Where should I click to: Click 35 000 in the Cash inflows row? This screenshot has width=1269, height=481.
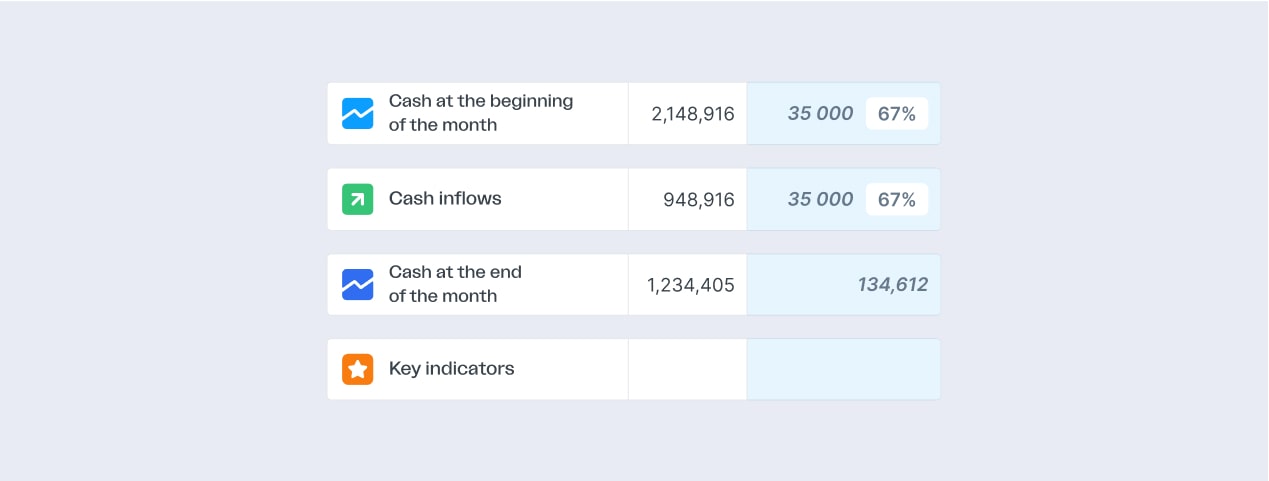pyautogui.click(x=820, y=200)
